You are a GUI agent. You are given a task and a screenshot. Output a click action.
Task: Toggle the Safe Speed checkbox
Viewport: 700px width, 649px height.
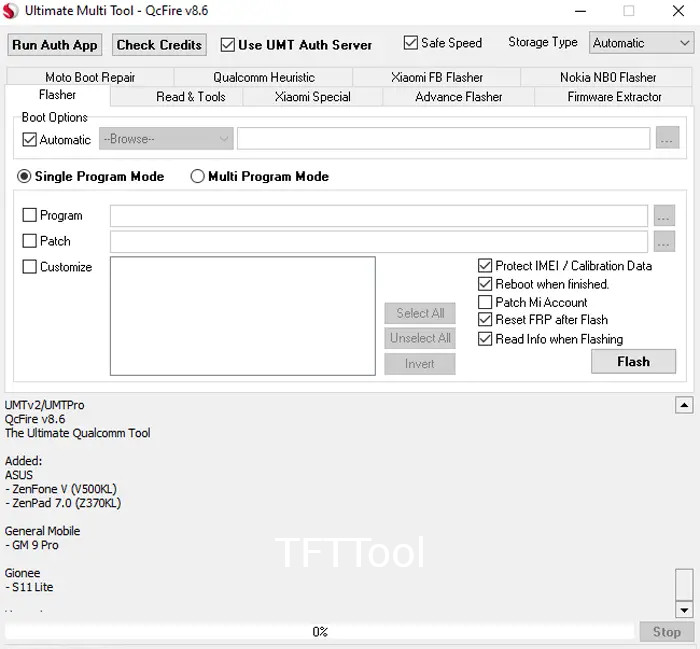point(411,43)
